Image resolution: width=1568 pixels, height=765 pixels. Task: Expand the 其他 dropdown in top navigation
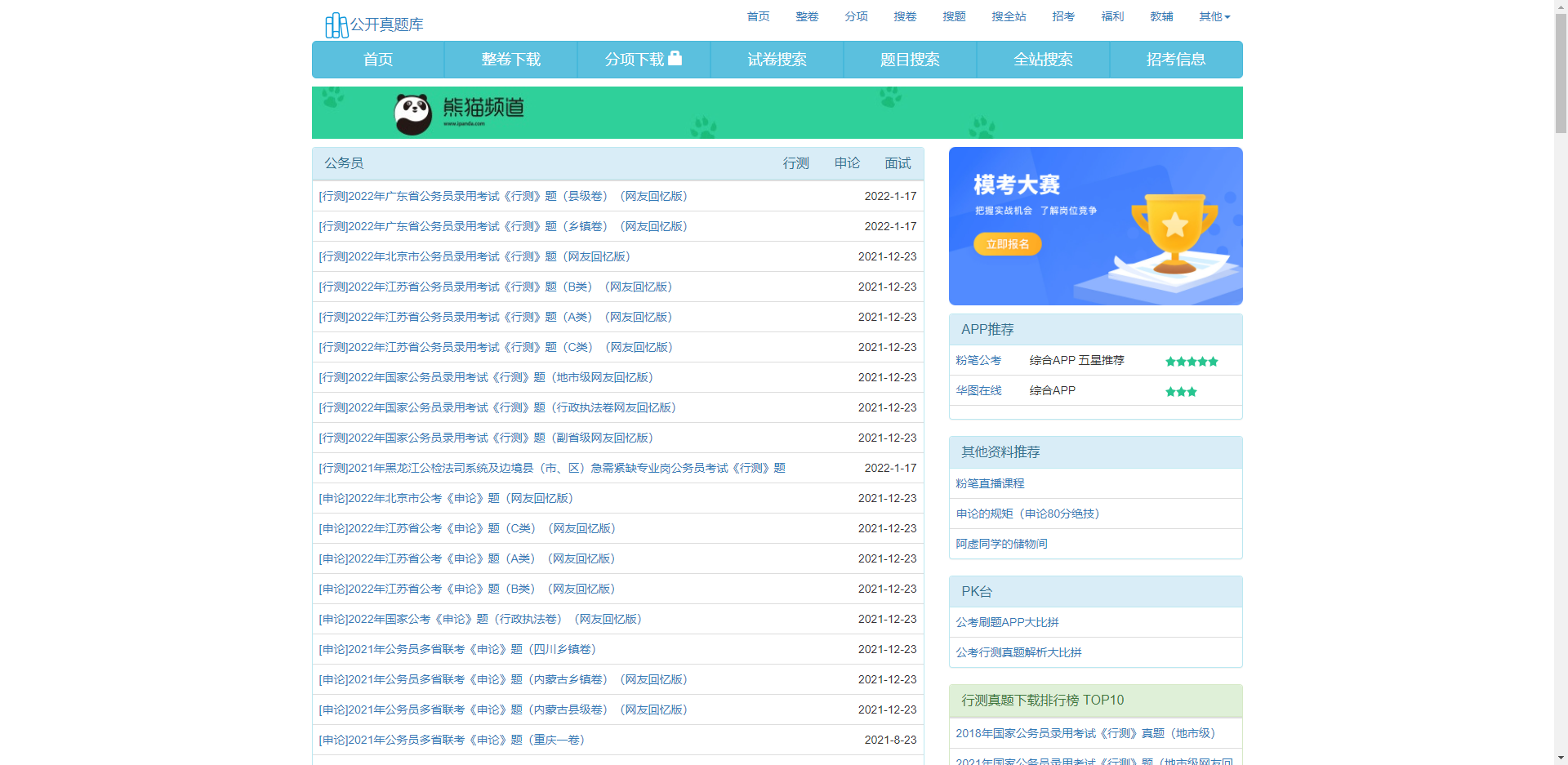1214,16
